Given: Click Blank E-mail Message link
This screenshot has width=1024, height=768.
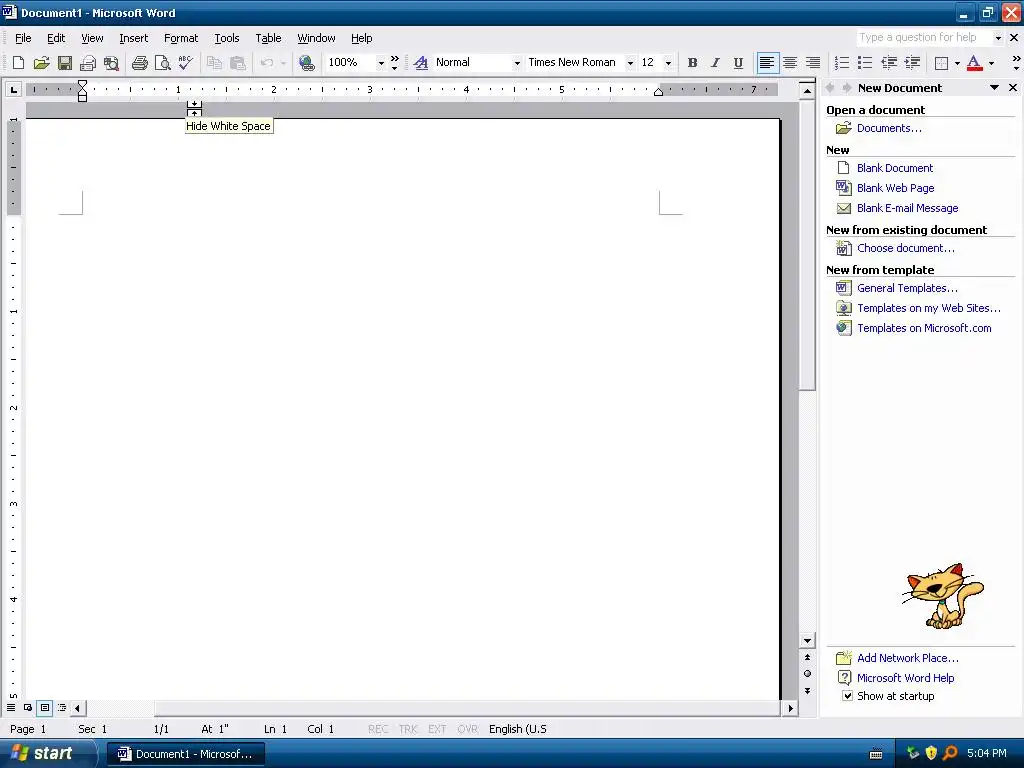Looking at the screenshot, I should (907, 208).
